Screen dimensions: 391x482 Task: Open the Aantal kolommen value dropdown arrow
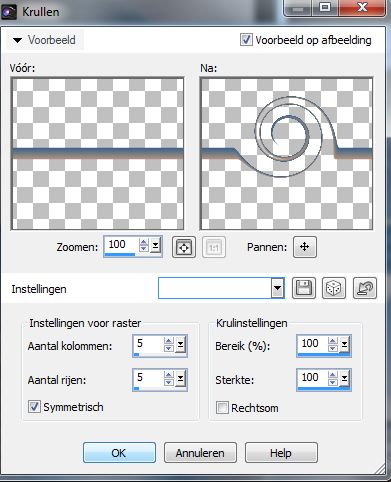pyautogui.click(x=180, y=344)
